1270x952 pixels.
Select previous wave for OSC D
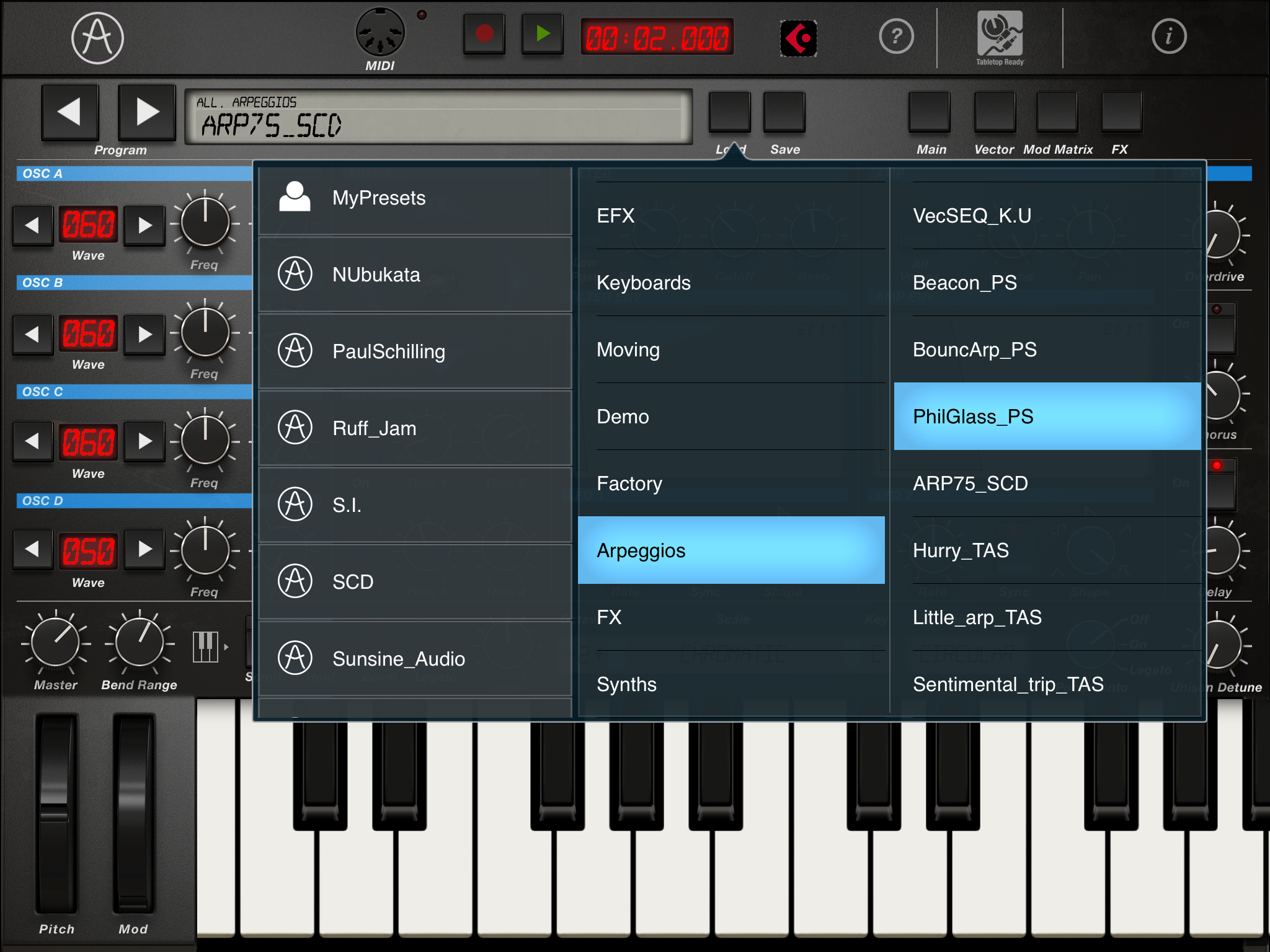tap(32, 549)
